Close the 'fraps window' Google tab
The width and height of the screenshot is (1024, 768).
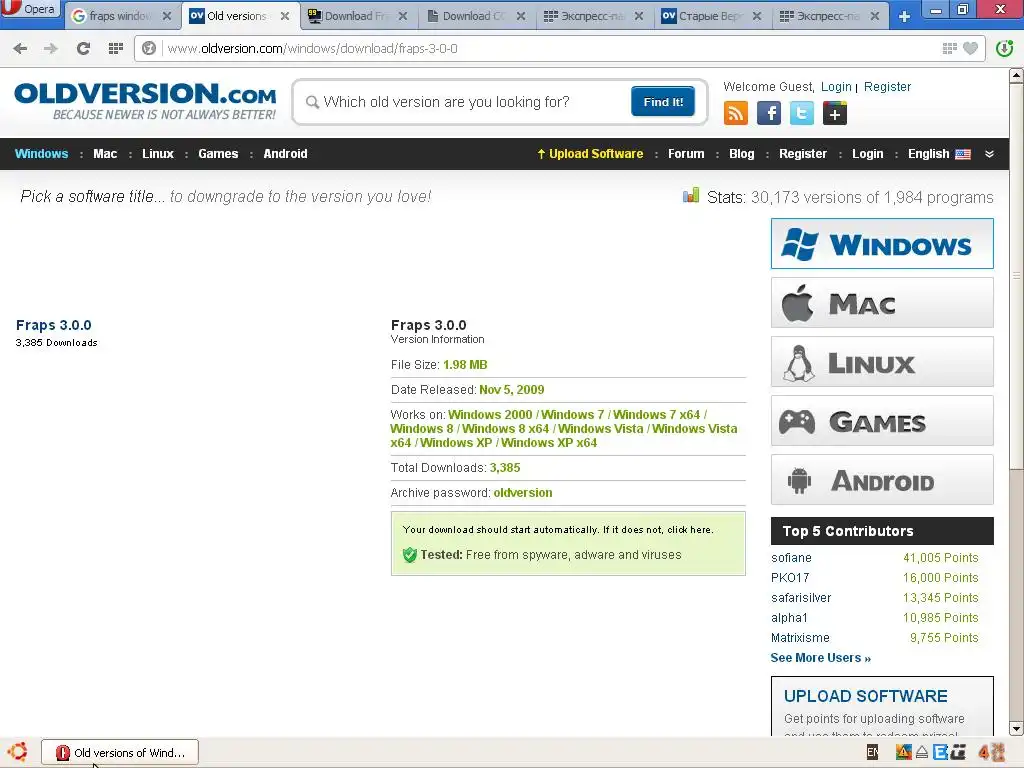167,16
